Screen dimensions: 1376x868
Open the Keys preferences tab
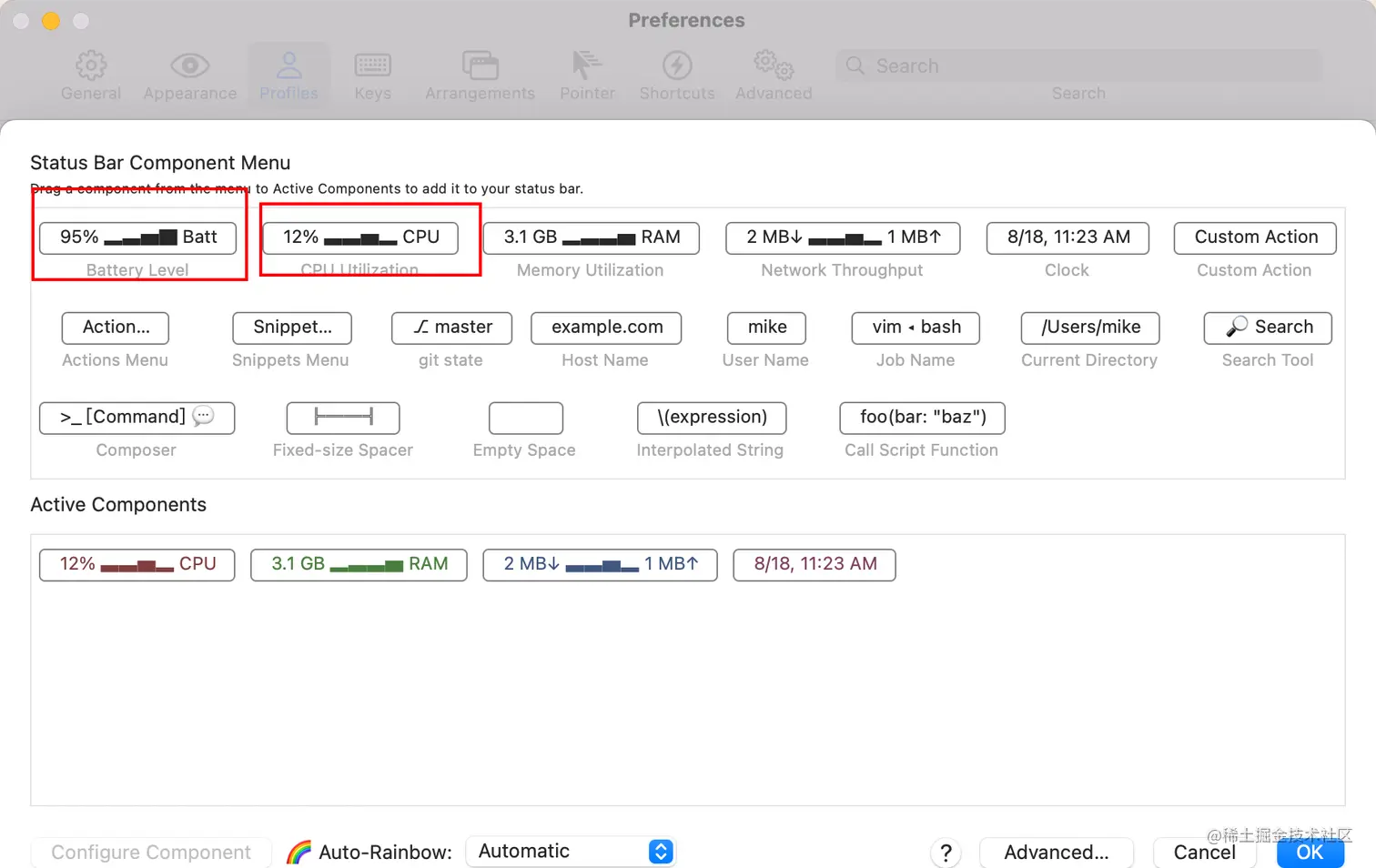click(372, 76)
